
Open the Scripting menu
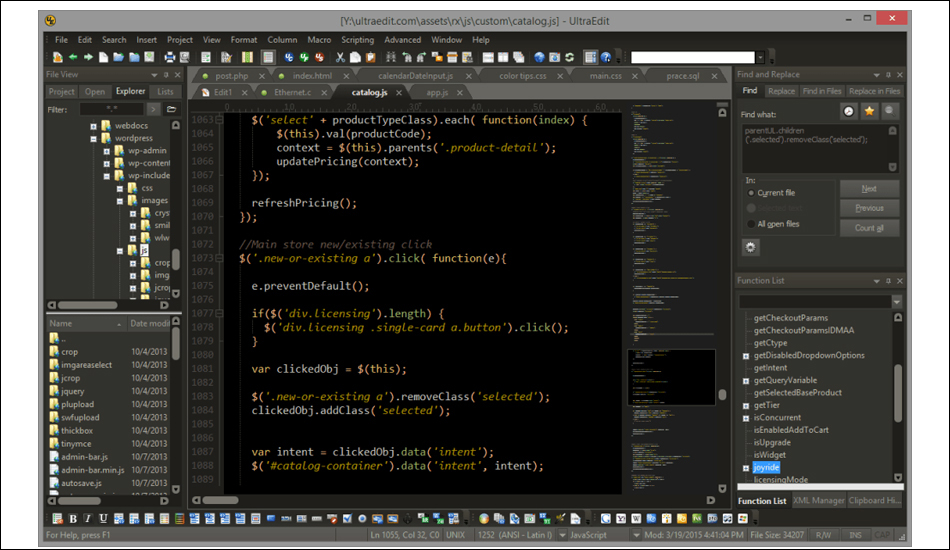357,39
